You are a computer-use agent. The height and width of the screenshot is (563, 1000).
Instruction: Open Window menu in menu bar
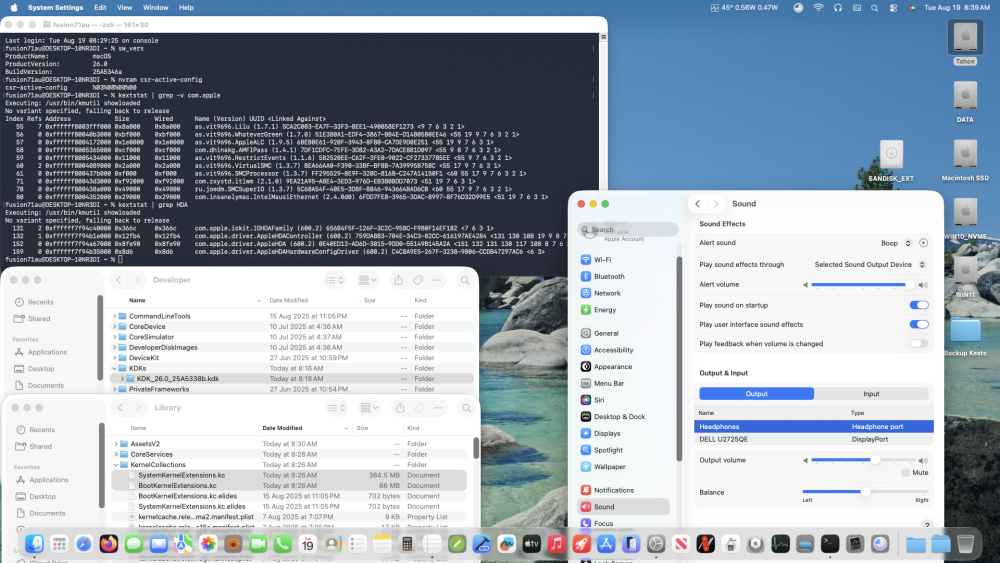click(156, 8)
